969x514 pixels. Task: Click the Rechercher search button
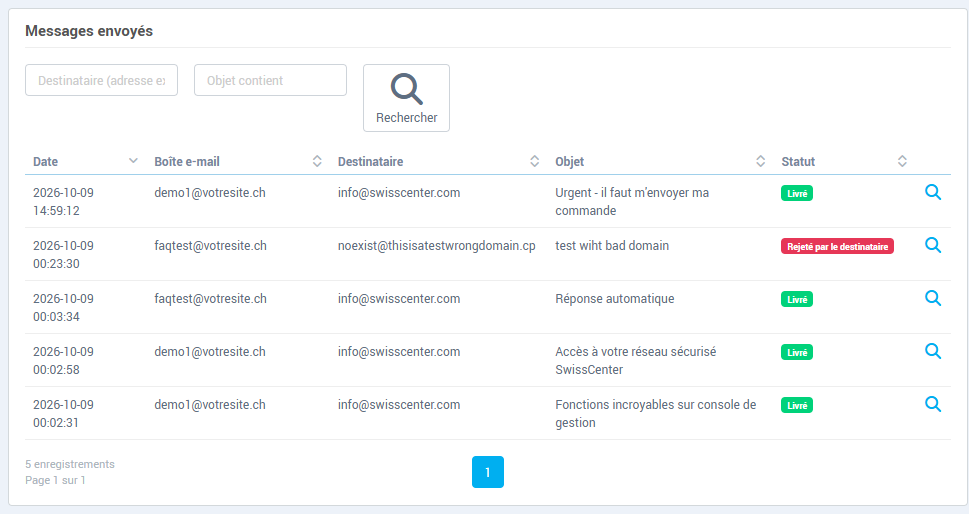[406, 98]
